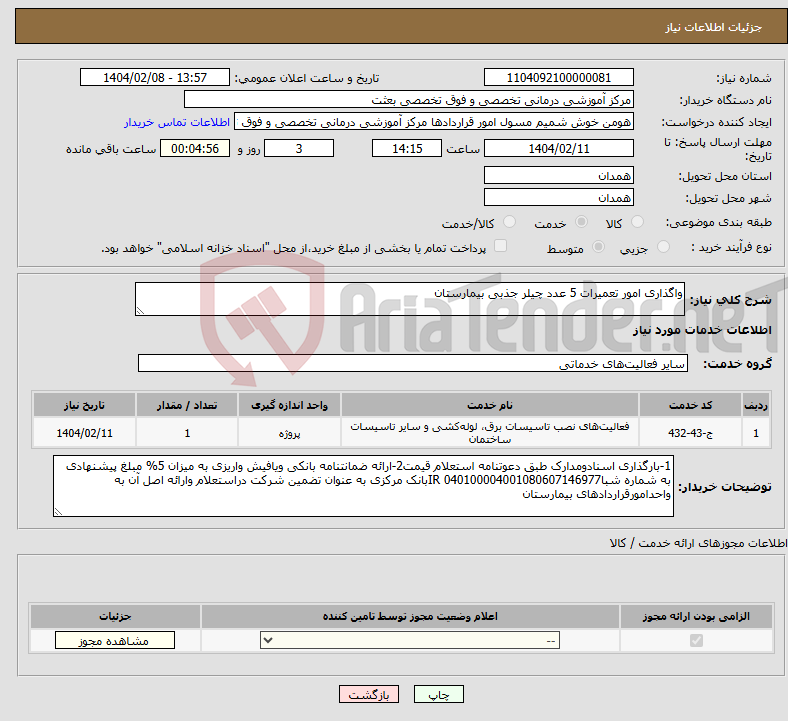Click the ردیف column header

pyautogui.click(x=756, y=405)
